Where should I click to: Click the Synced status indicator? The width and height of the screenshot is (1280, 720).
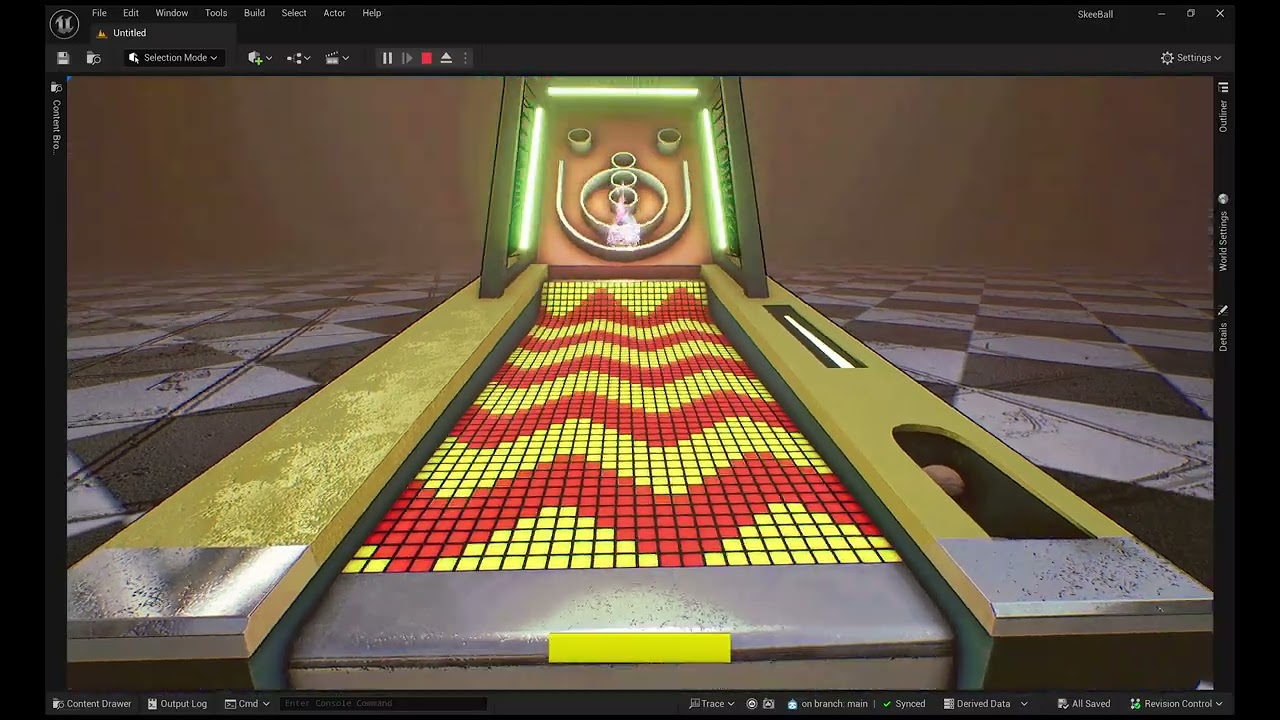[x=904, y=704]
